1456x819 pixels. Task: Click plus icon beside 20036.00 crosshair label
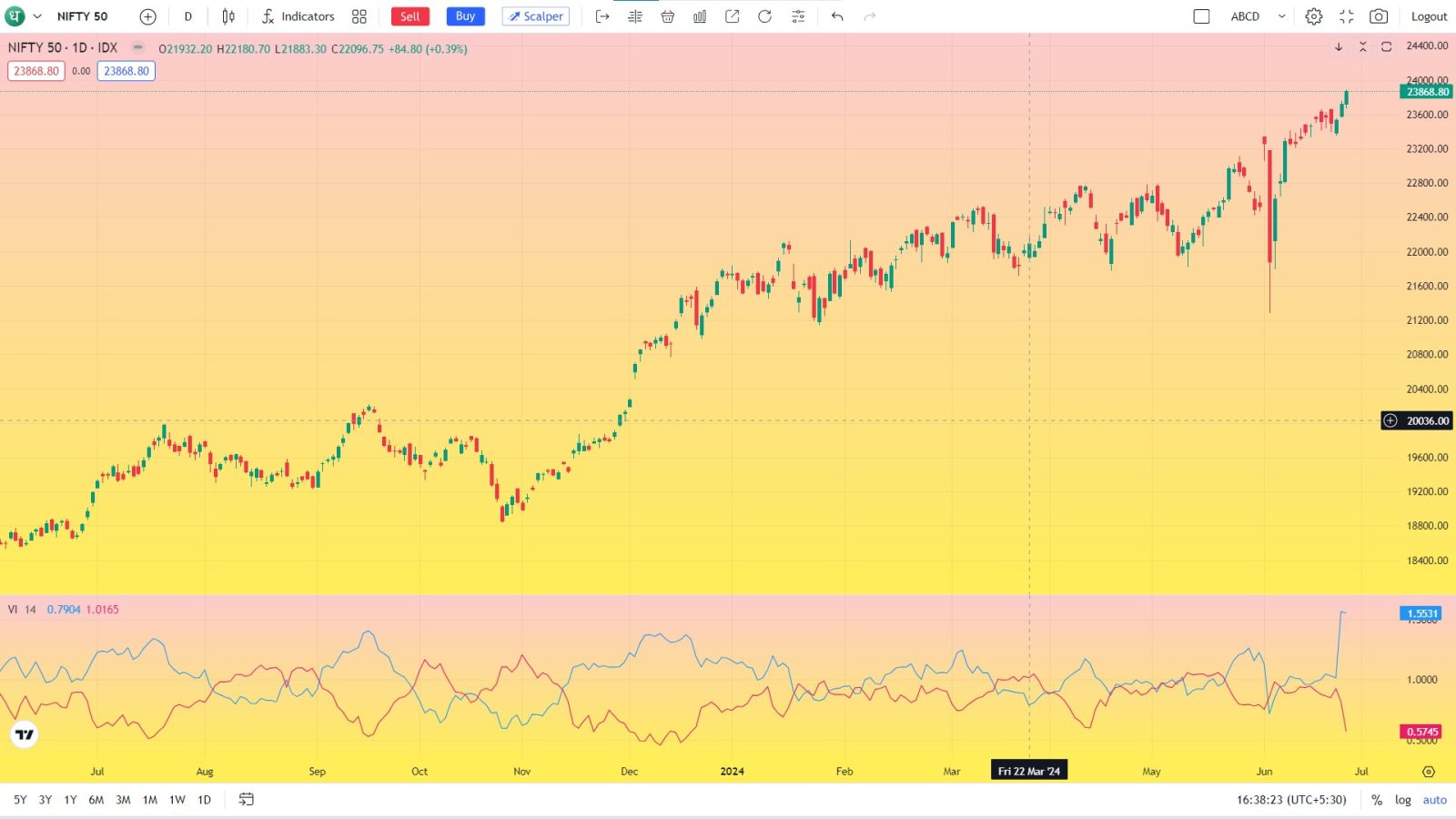1390,420
